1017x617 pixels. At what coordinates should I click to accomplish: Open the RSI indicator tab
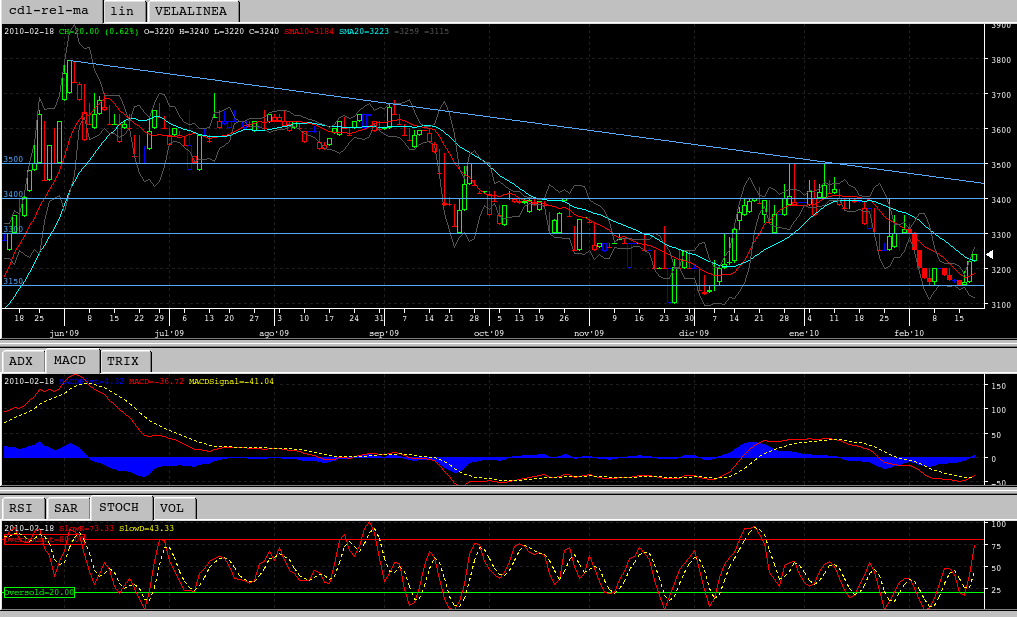22,508
